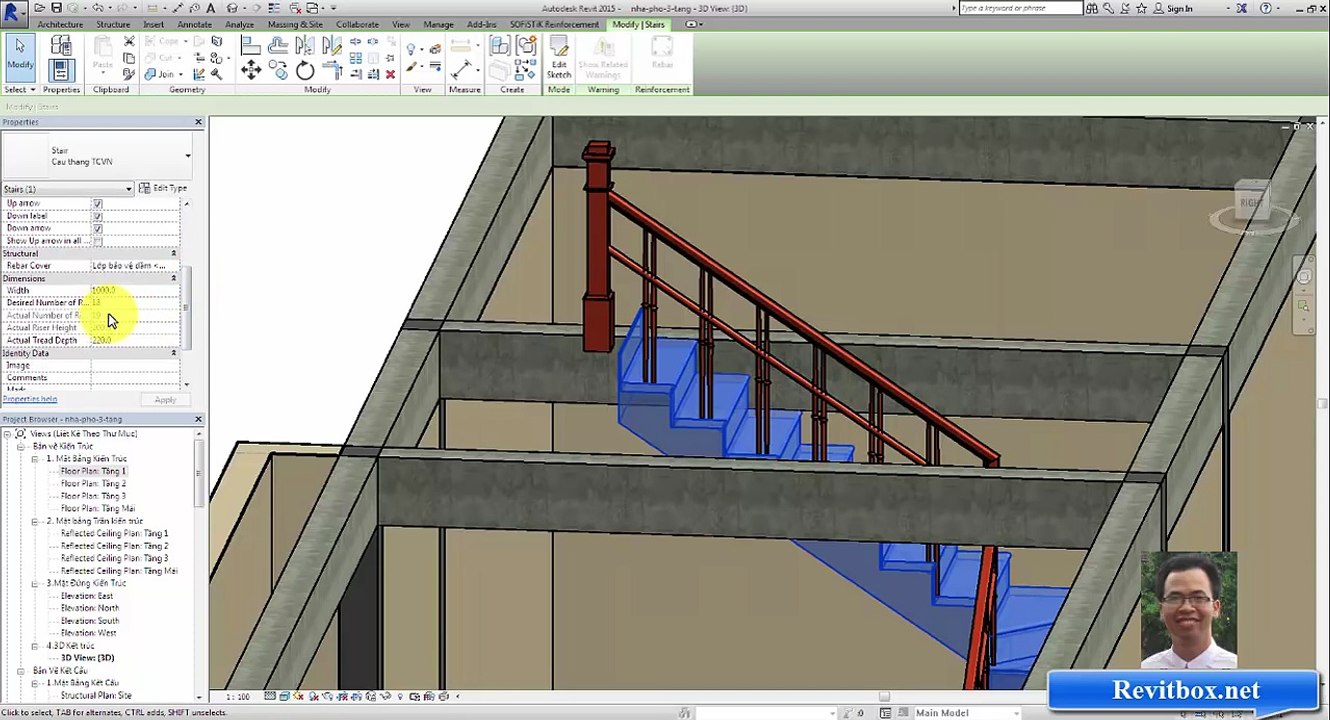
Task: Toggle the Down arrow checkbox
Action: tap(97, 228)
